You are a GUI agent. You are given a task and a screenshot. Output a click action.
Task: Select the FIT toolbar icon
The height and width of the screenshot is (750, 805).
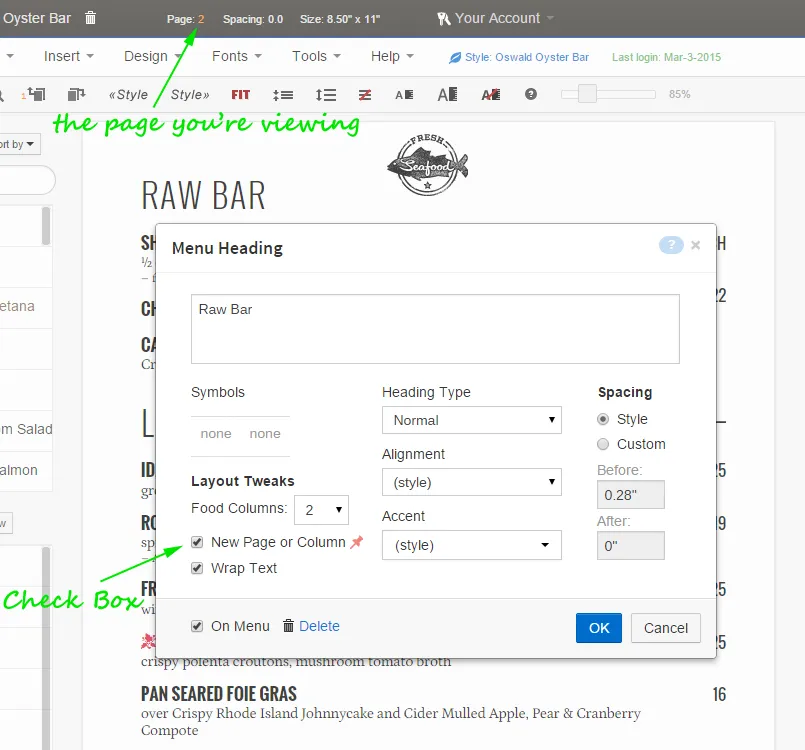pos(239,94)
